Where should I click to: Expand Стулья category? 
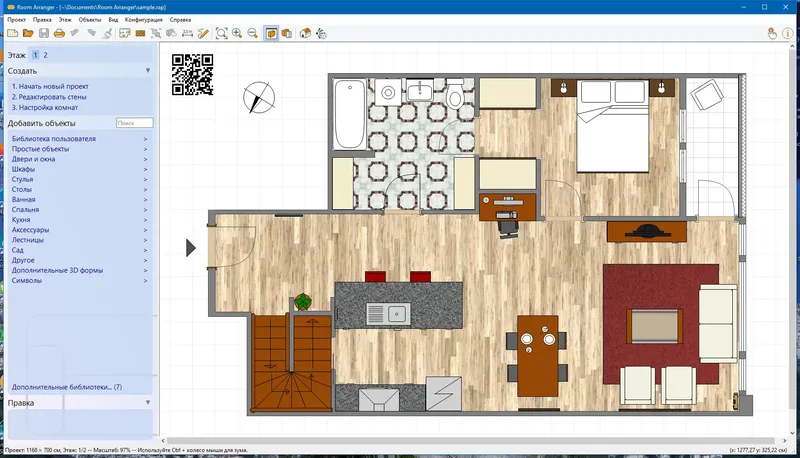coord(80,179)
